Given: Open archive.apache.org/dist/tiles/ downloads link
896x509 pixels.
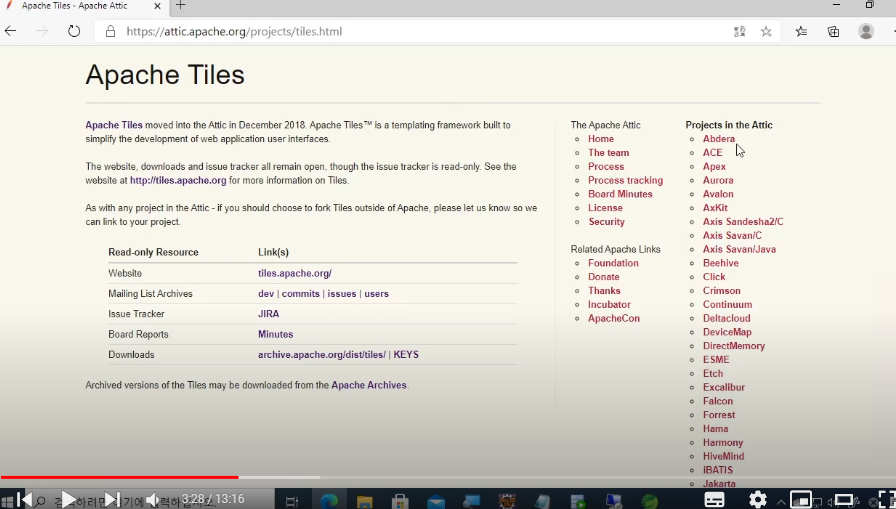Looking at the screenshot, I should (x=322, y=355).
